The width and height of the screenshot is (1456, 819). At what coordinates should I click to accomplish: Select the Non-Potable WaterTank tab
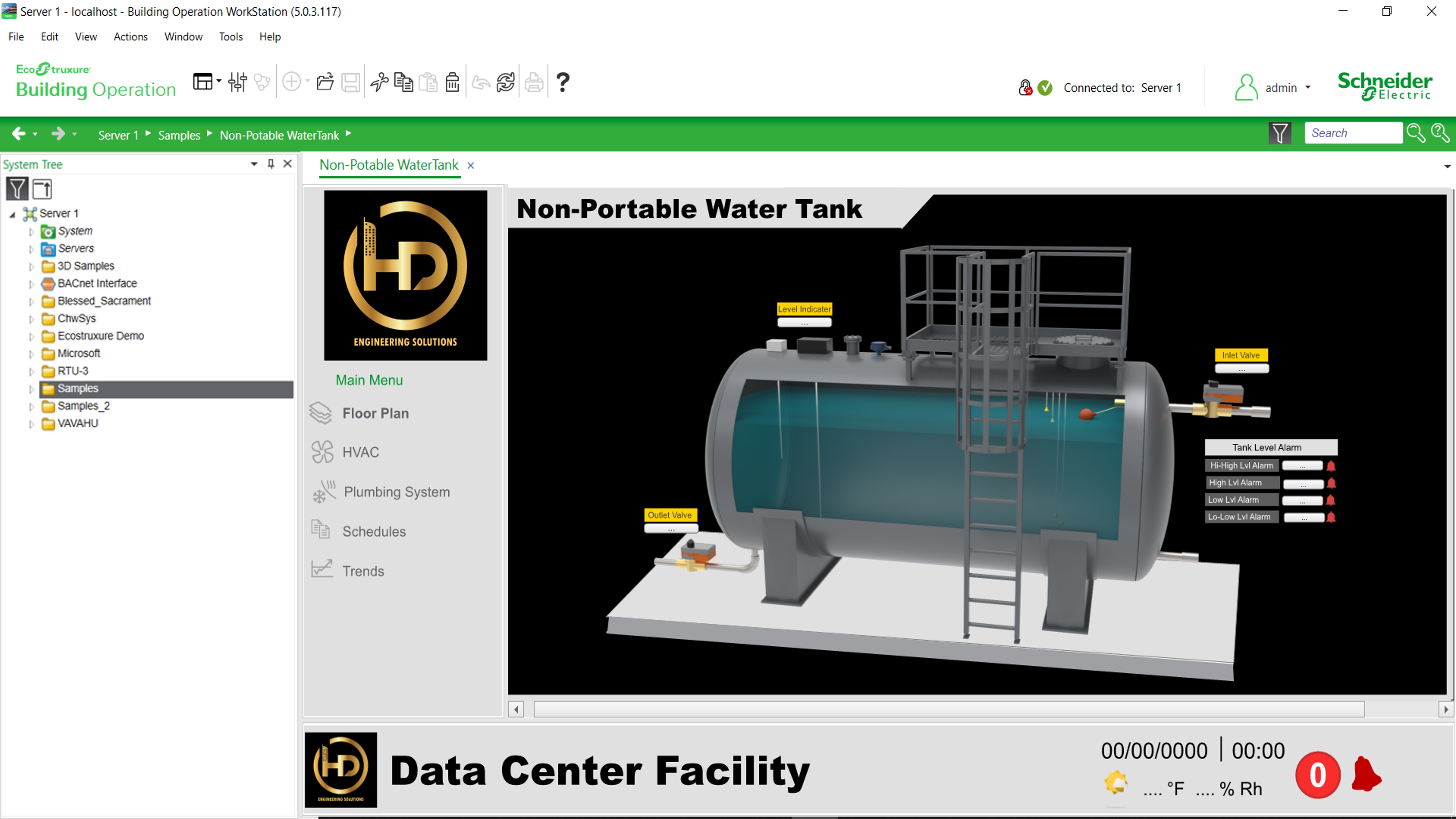[389, 165]
